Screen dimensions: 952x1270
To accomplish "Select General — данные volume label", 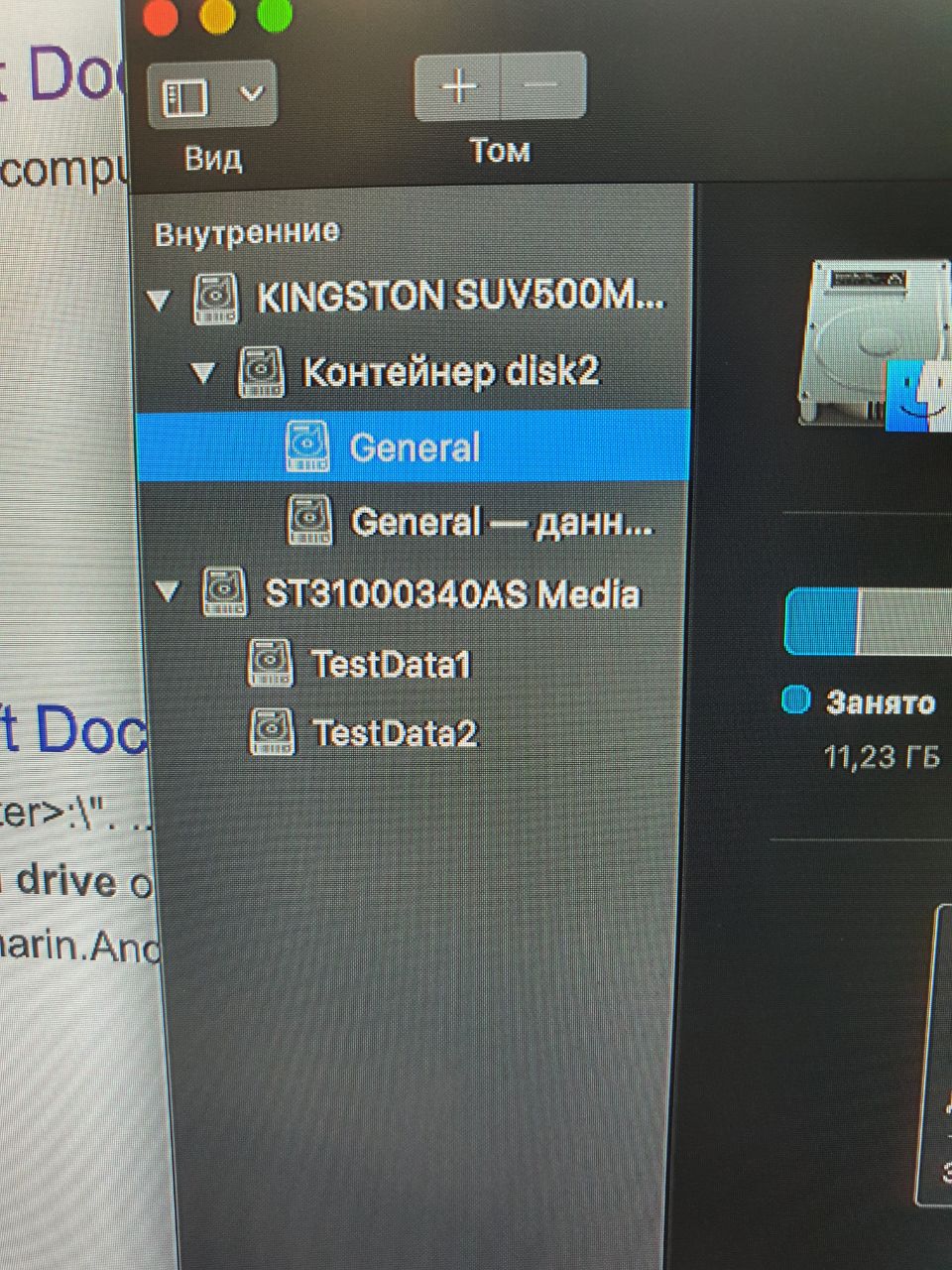I will coord(503,522).
